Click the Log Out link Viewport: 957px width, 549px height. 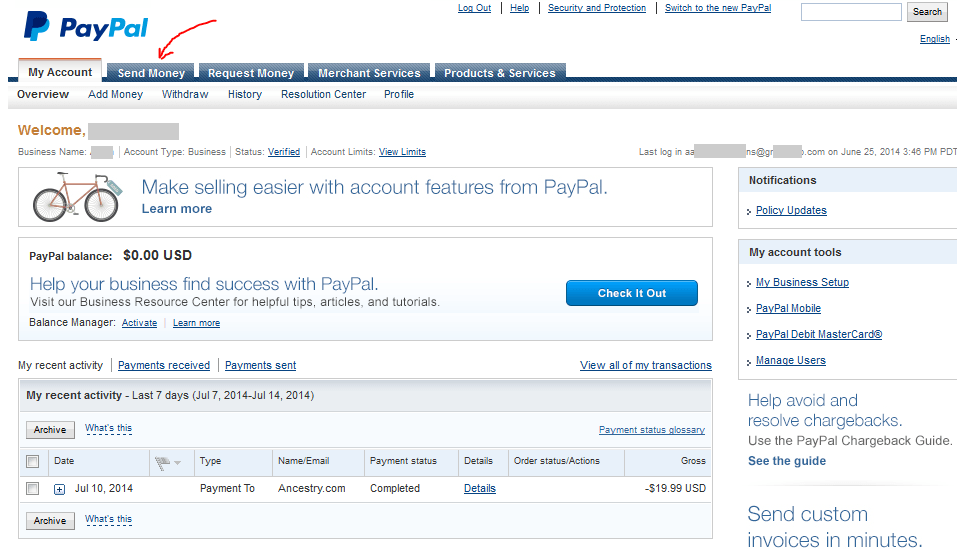pos(474,8)
